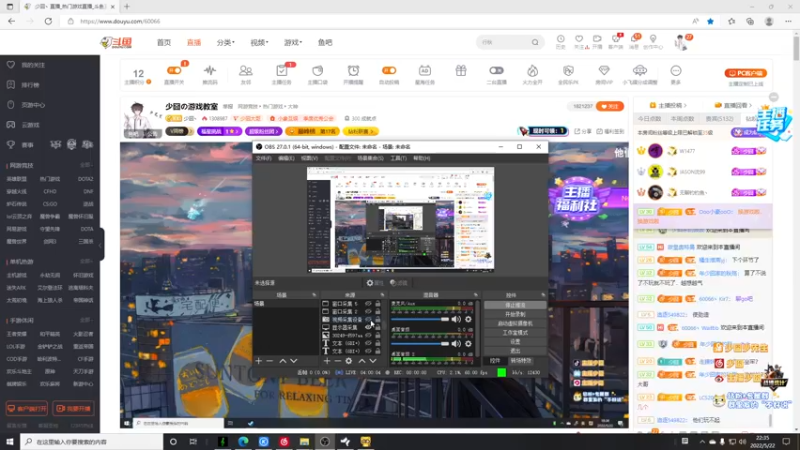This screenshot has height=450, width=800.
Task: Open 排行榜 in left sidebar
Action: click(x=30, y=85)
